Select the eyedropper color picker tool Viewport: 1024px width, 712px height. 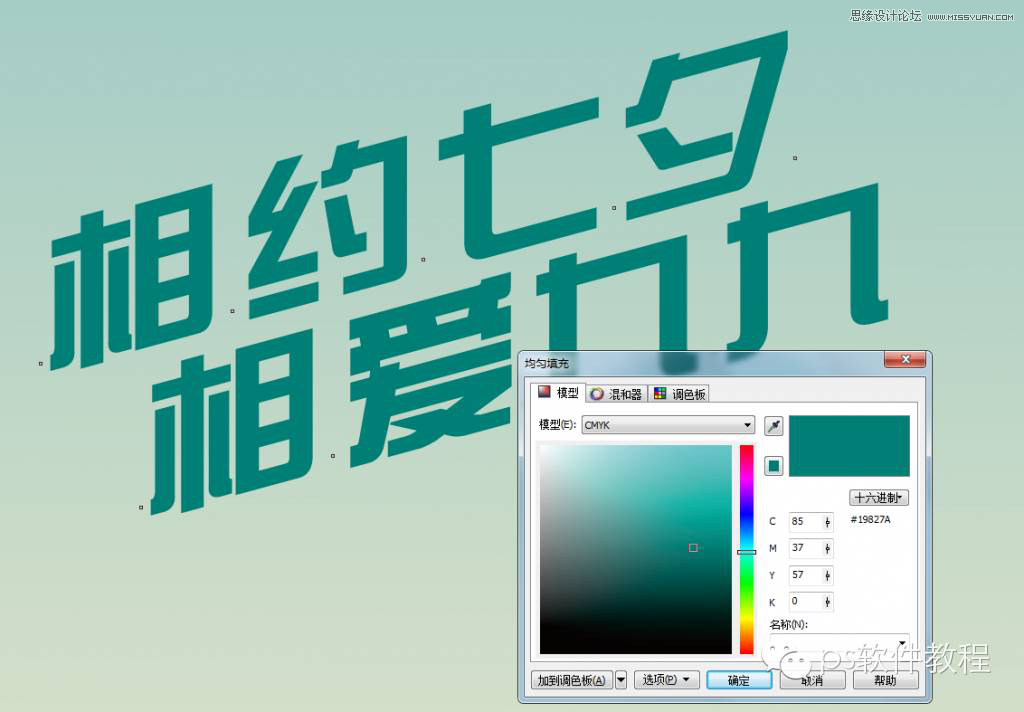[773, 424]
